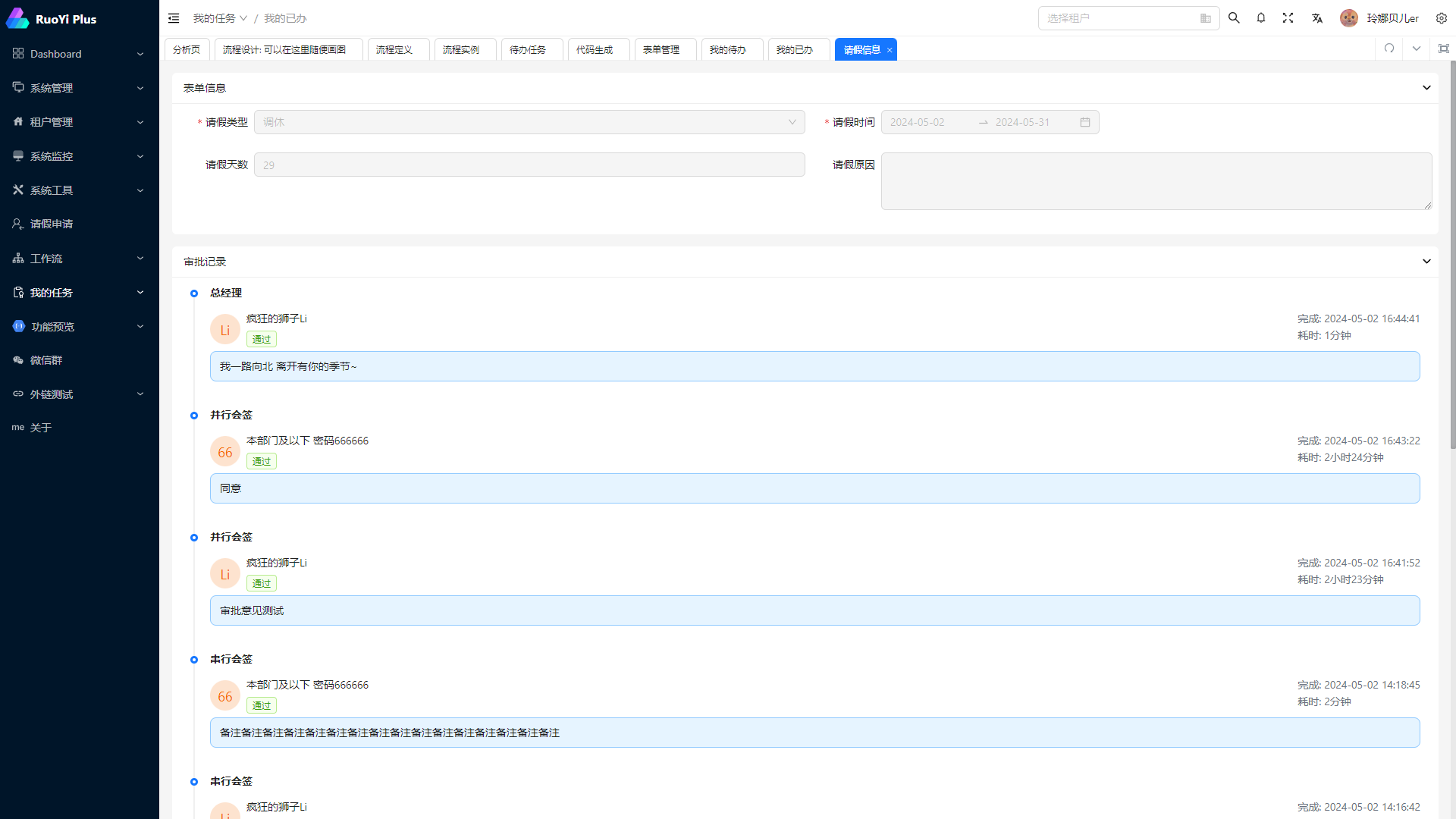Click the 同意 comment box
Screen dimensions: 1456x819
(814, 488)
